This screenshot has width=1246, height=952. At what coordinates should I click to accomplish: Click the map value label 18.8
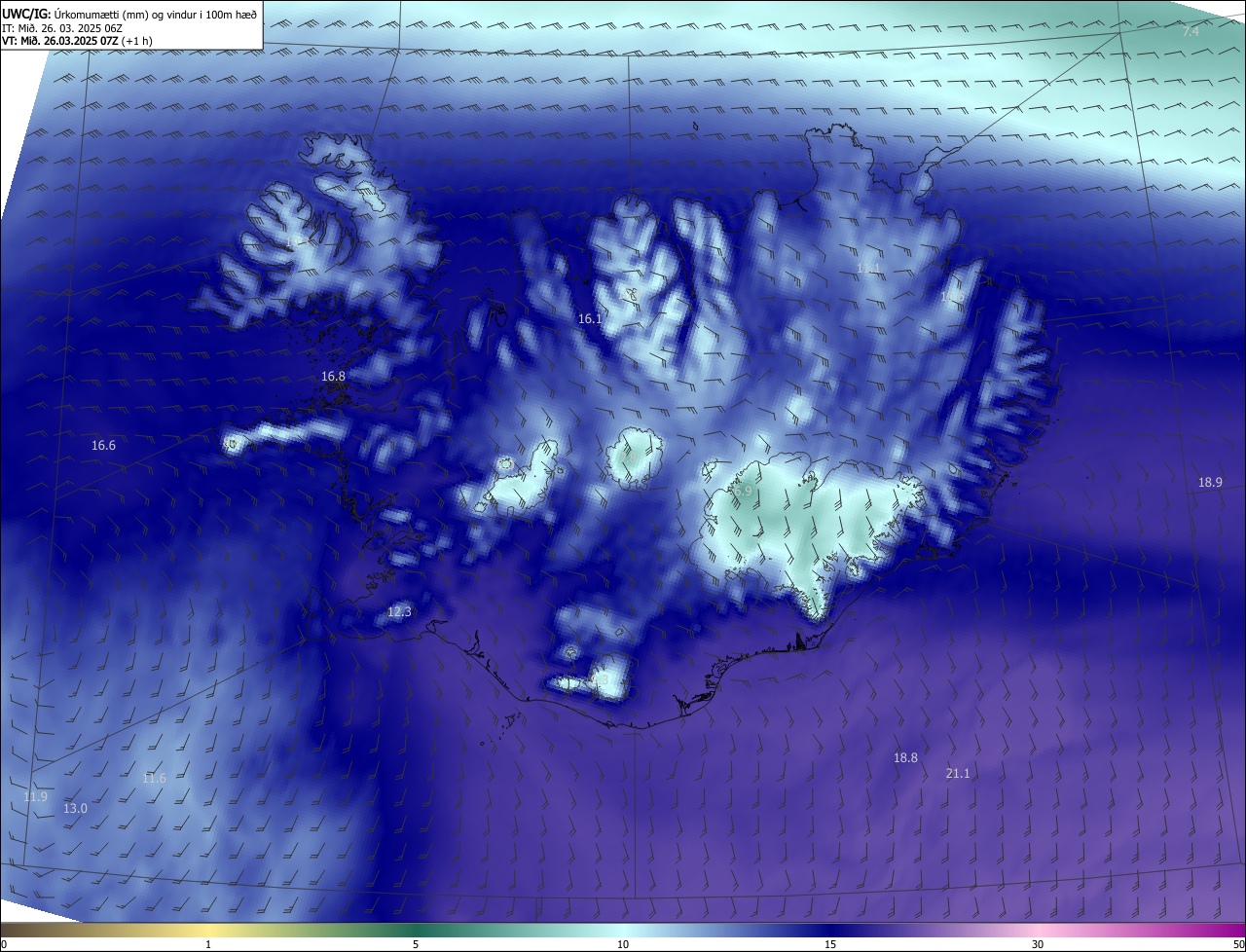click(905, 757)
